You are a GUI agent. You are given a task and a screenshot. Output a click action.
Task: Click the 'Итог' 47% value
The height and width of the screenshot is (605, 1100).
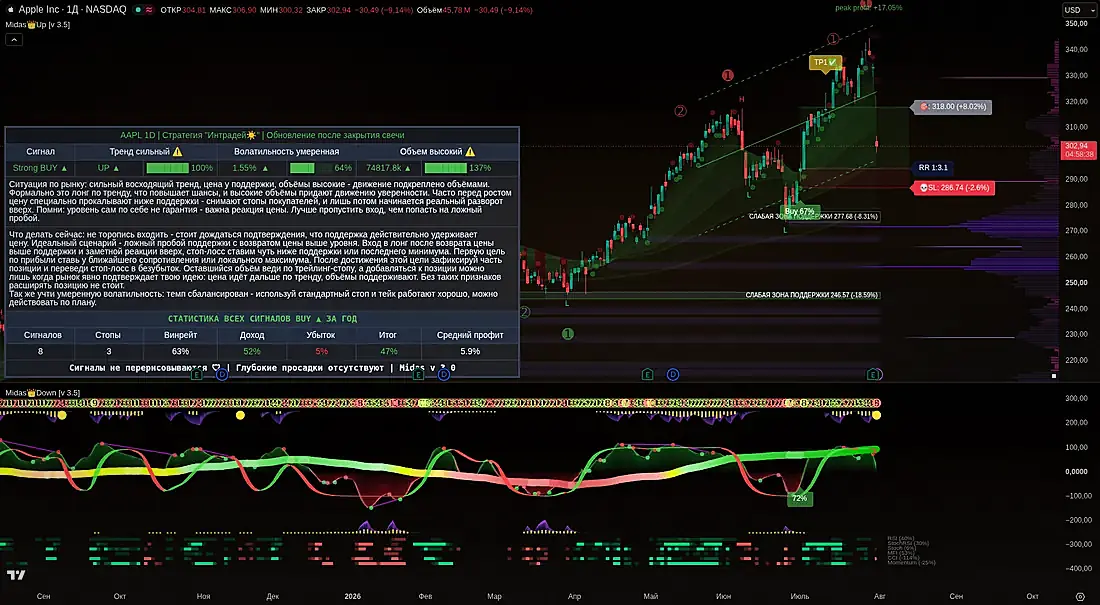388,351
